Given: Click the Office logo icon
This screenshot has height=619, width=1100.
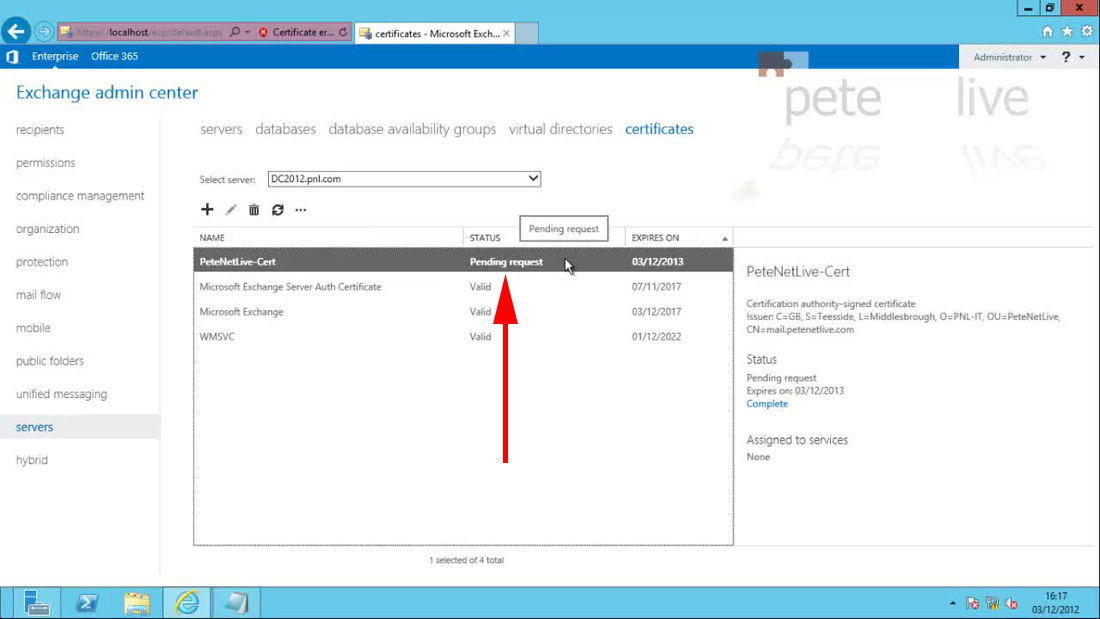Looking at the screenshot, I should tap(12, 57).
